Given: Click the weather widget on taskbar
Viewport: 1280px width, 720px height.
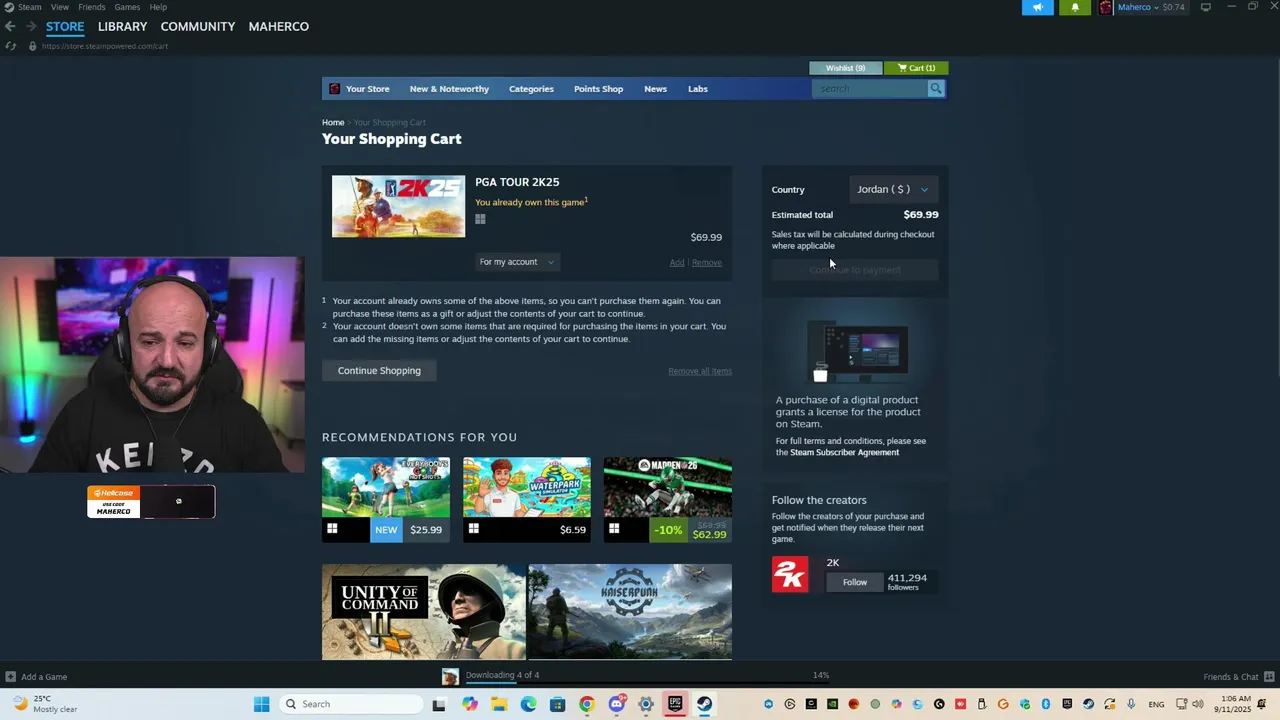Looking at the screenshot, I should (x=45, y=704).
